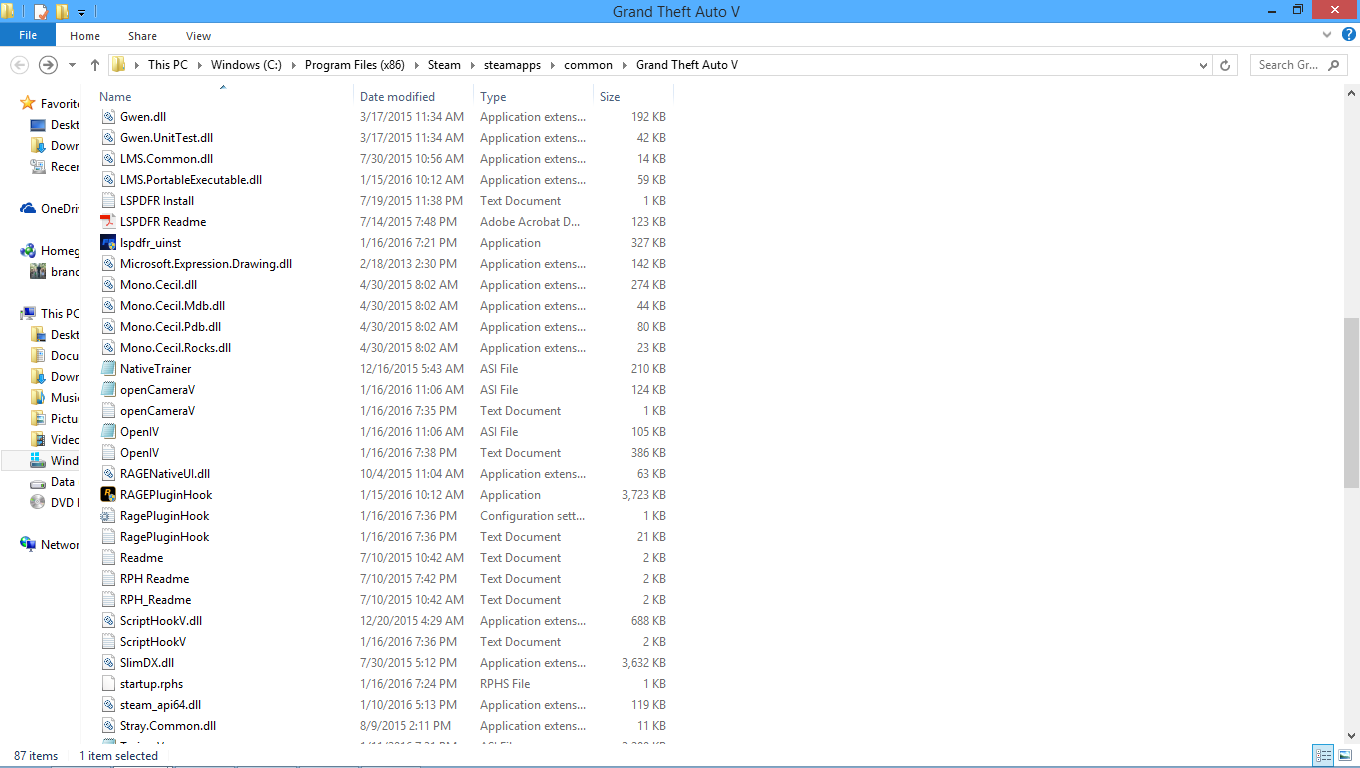Screen dimensions: 1360x768
Task: Select the file name ScriptHookV.dll
Action: pos(161,621)
